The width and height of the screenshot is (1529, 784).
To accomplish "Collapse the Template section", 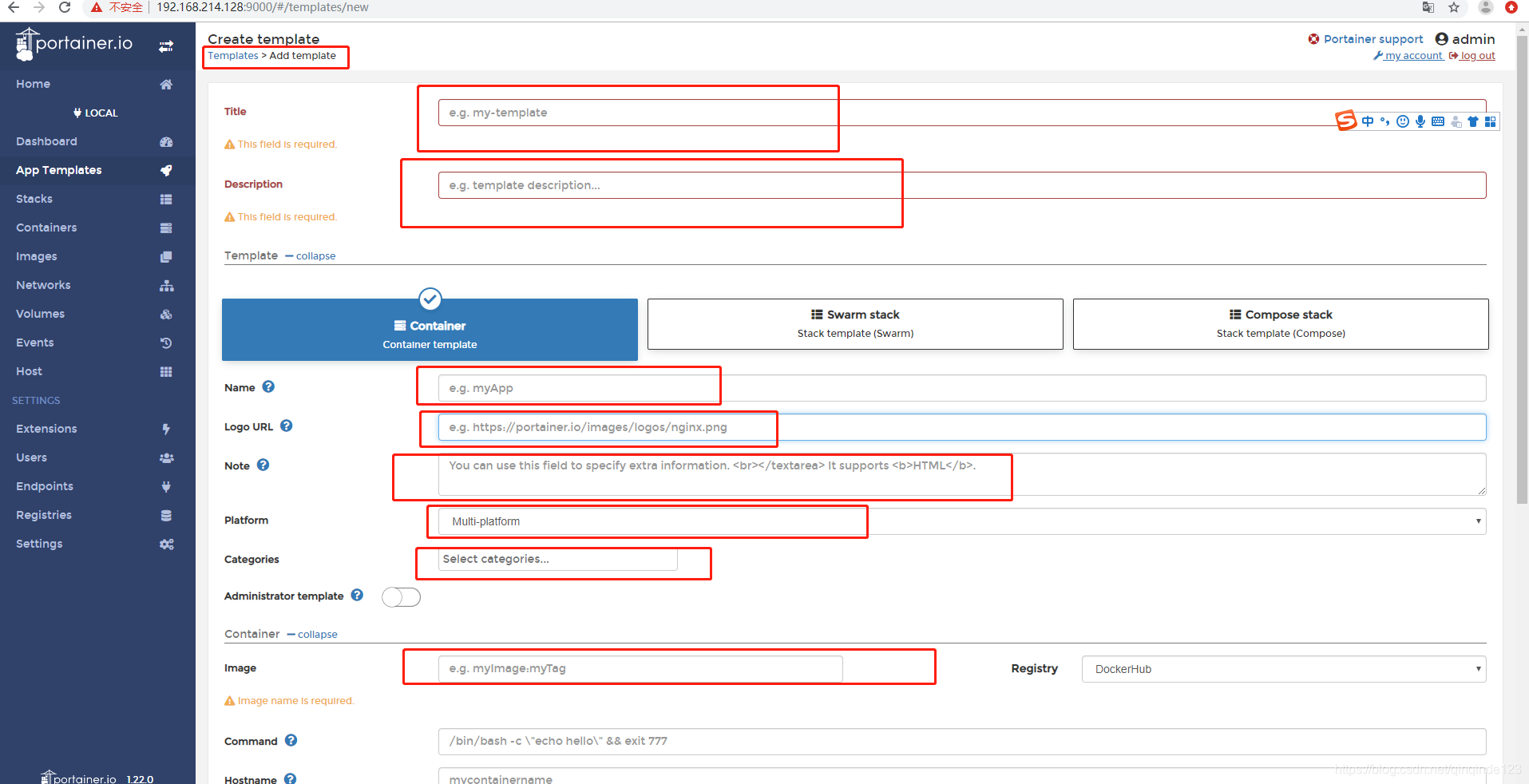I will pyautogui.click(x=311, y=256).
